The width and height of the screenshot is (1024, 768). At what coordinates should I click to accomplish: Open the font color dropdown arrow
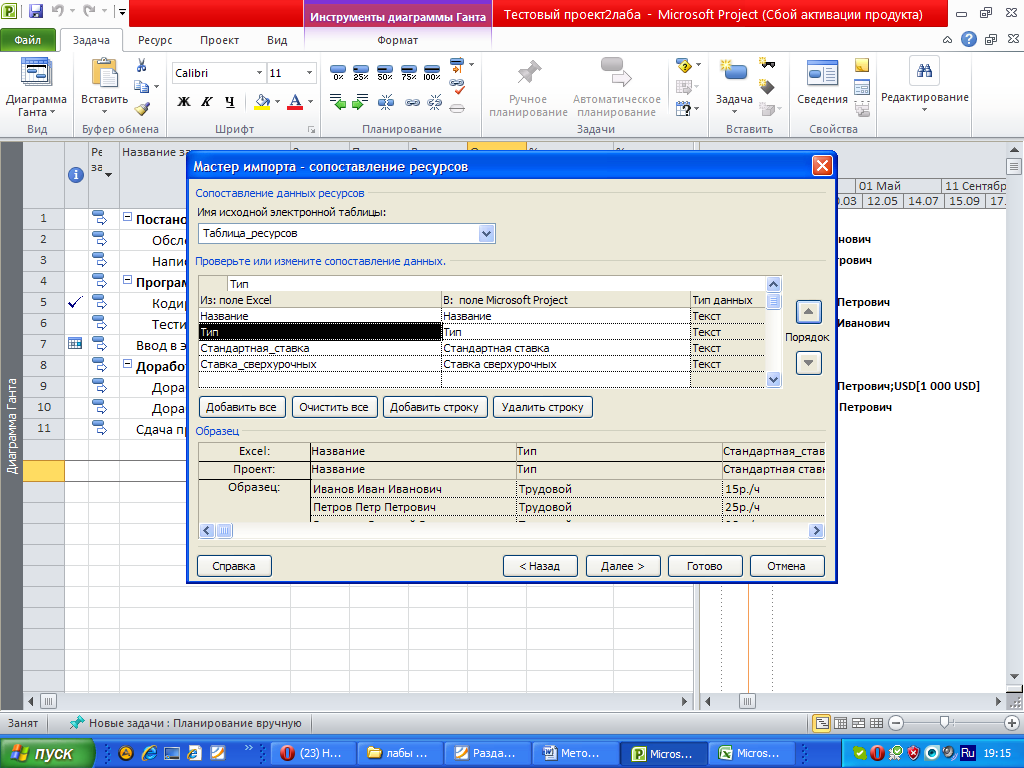click(310, 102)
